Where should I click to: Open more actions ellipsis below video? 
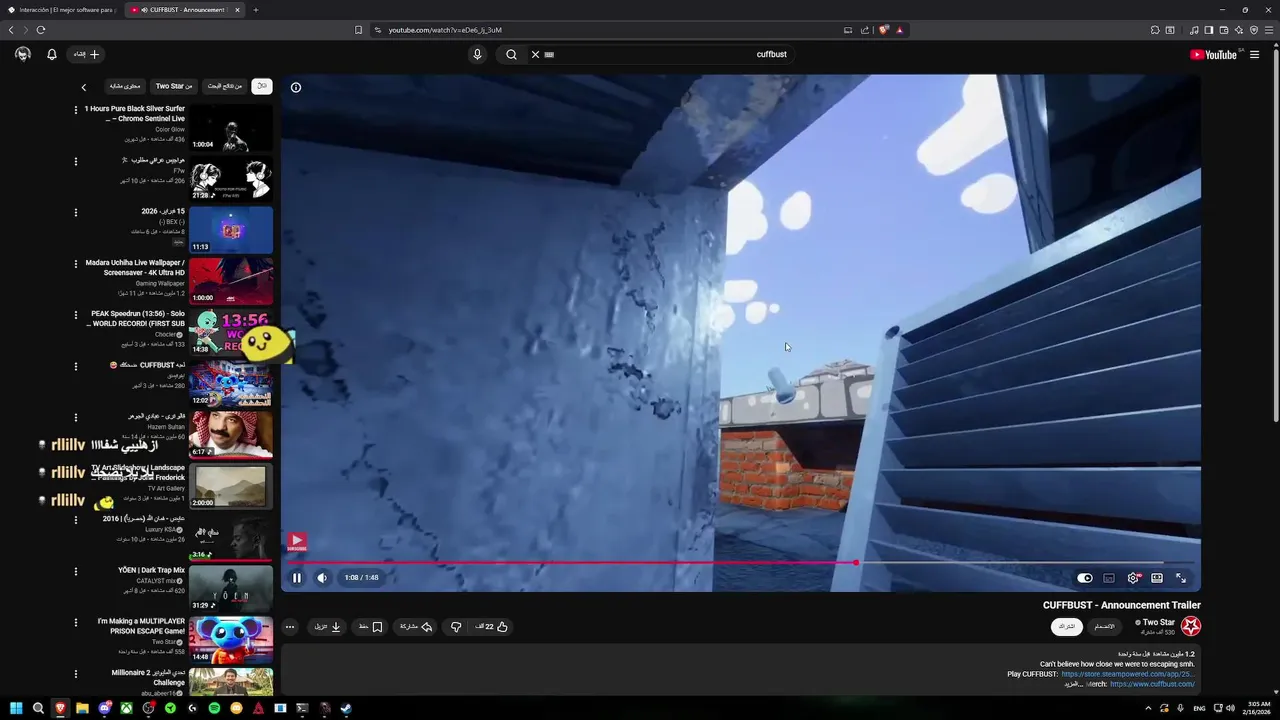tap(290, 627)
